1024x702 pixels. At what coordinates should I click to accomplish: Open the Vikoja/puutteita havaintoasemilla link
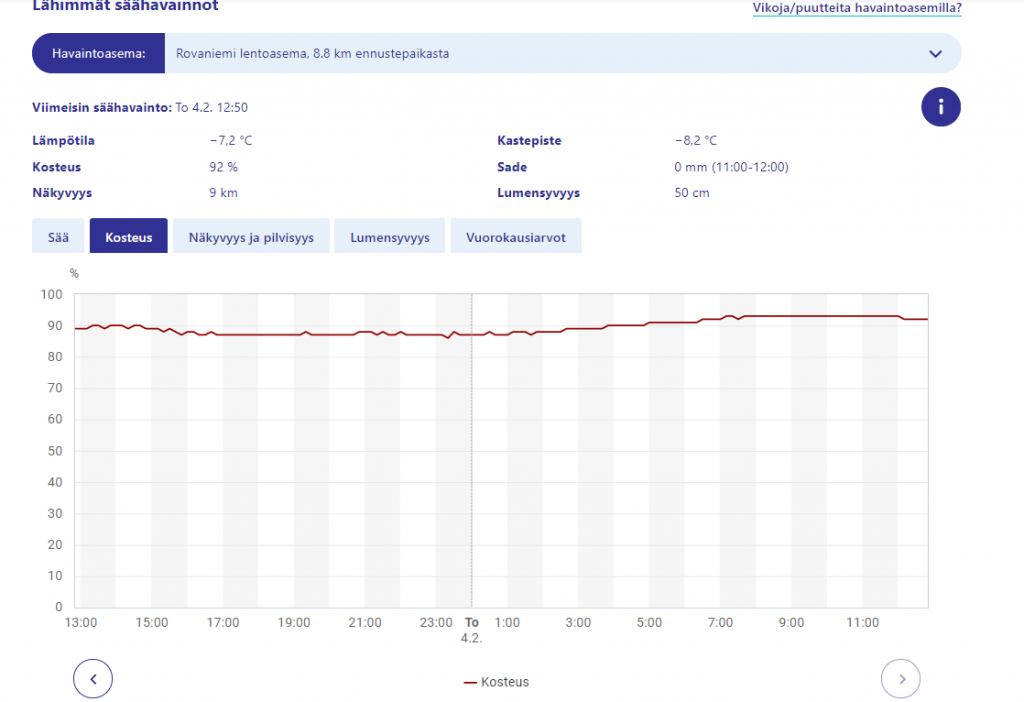856,8
